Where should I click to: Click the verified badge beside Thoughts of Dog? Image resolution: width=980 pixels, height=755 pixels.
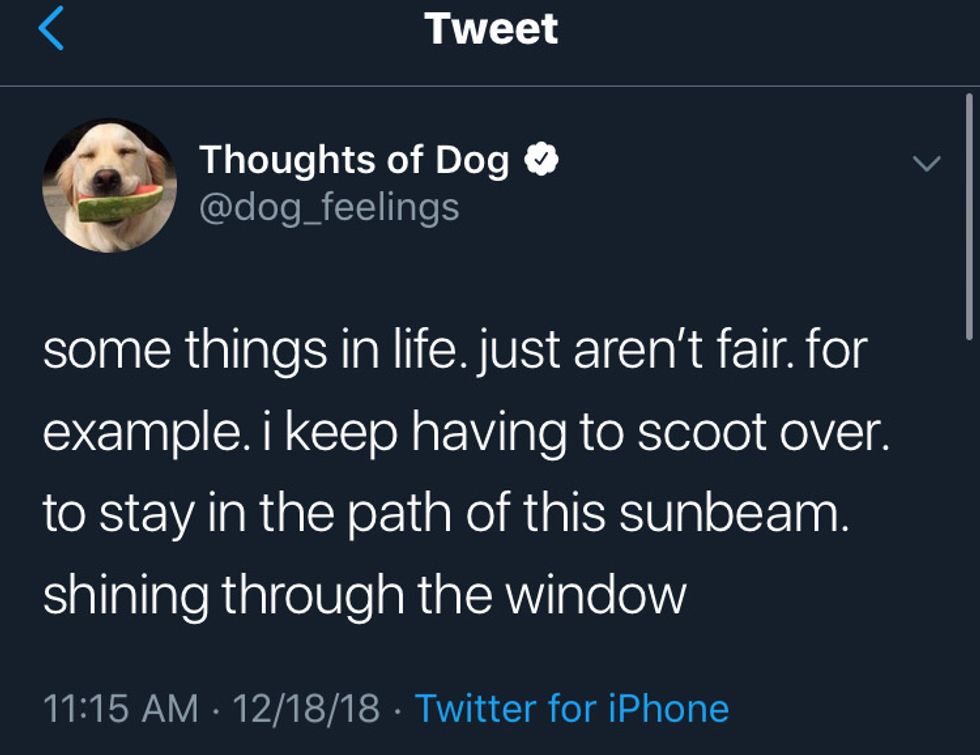[x=542, y=160]
